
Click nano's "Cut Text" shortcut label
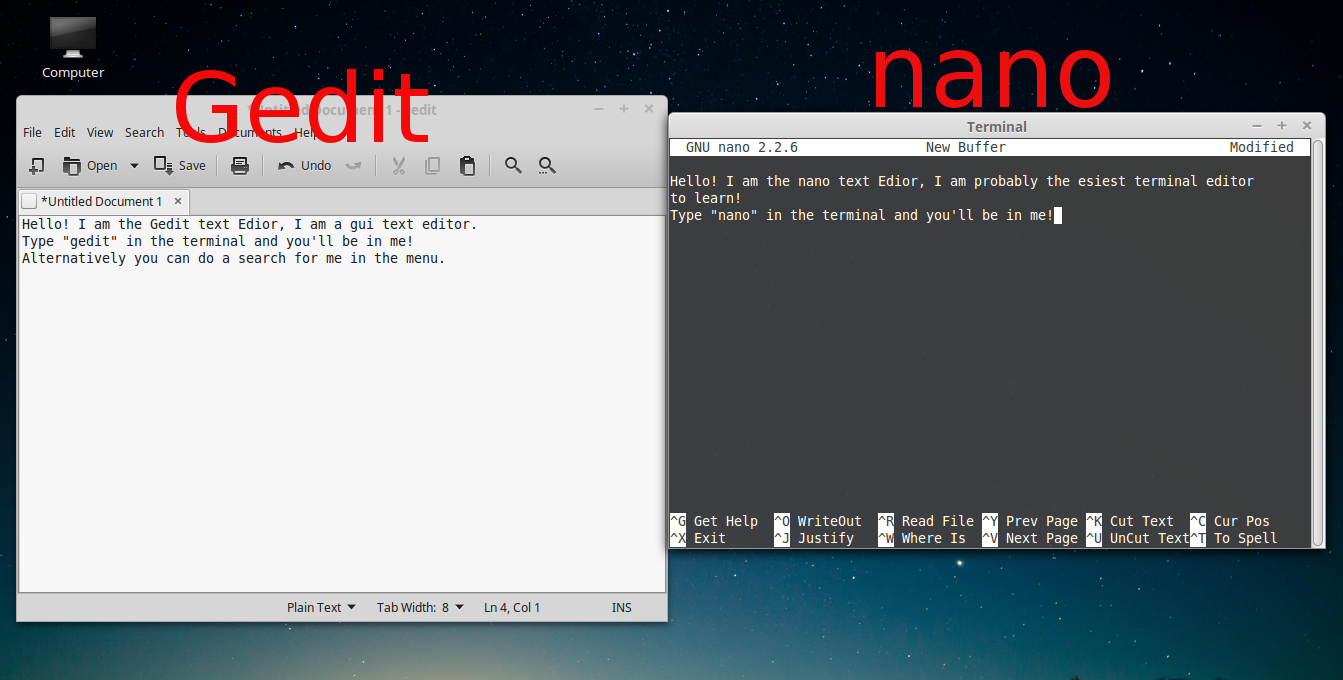click(1142, 521)
